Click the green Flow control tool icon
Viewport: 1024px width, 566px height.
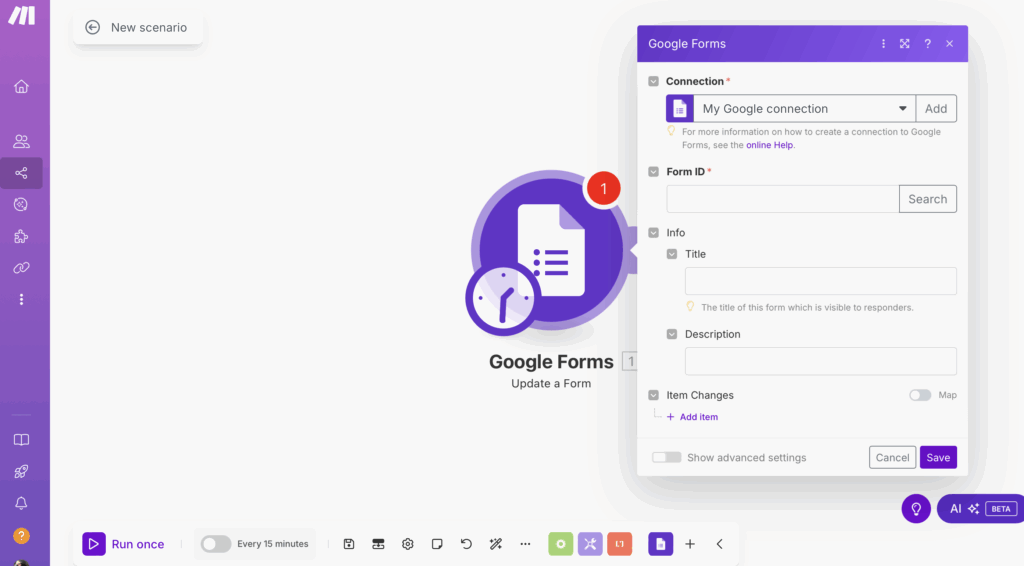(560, 544)
